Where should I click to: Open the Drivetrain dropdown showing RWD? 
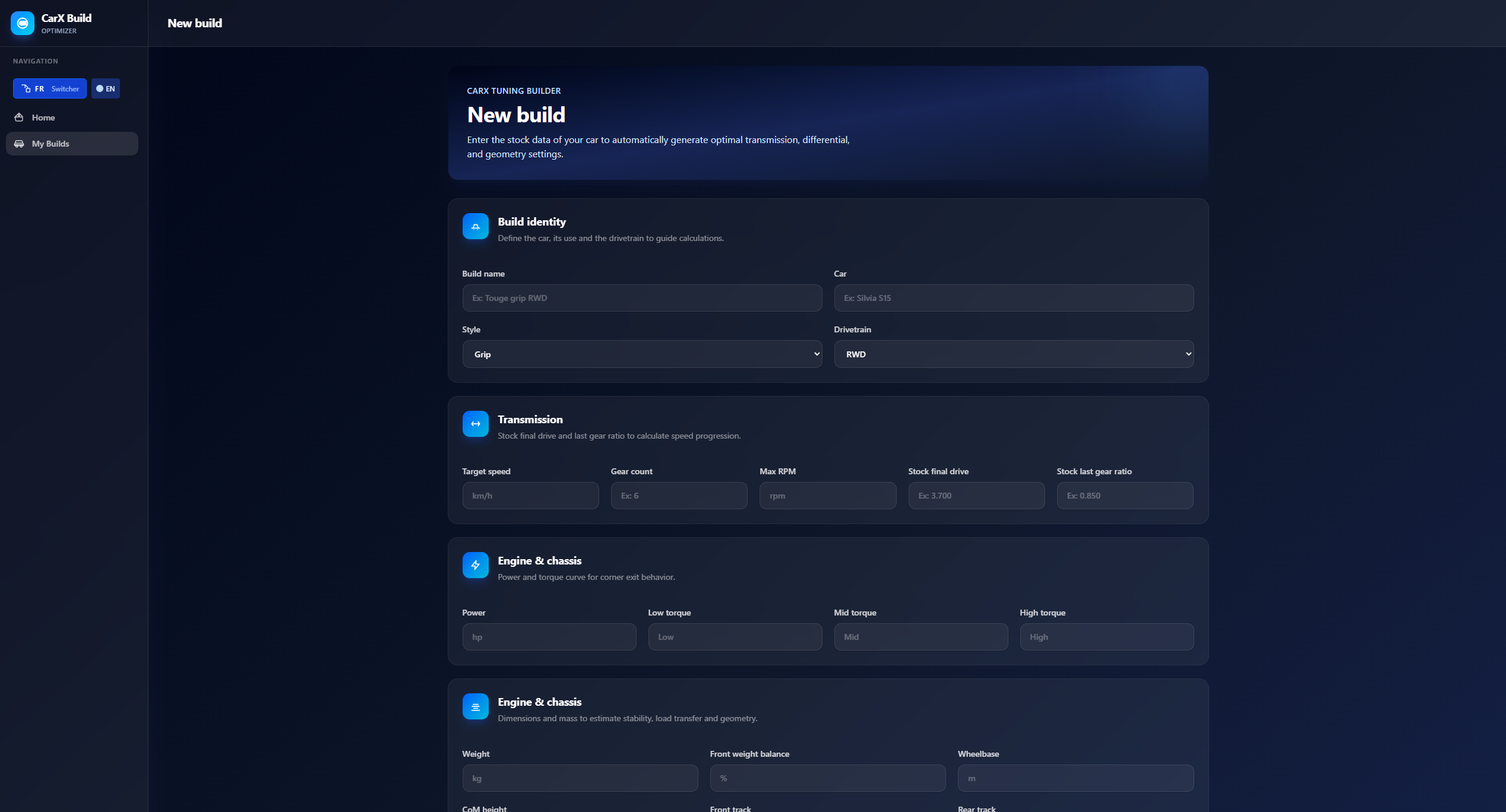(x=1014, y=354)
